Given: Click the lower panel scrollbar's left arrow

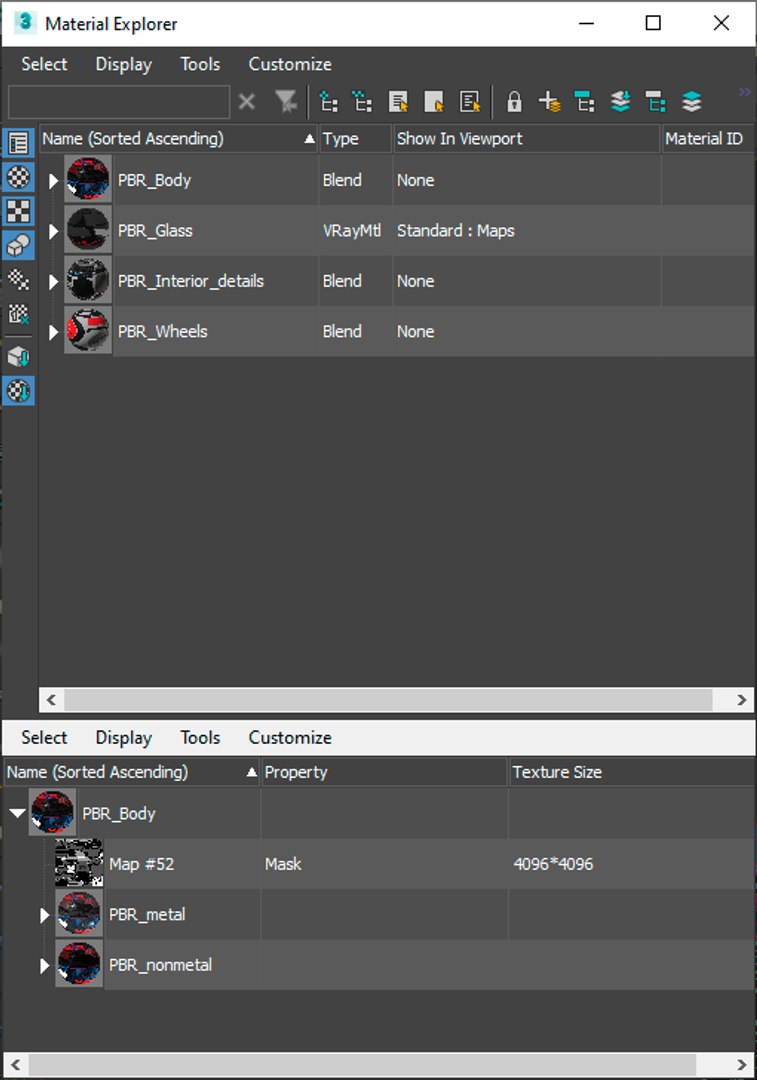Looking at the screenshot, I should point(15,1065).
